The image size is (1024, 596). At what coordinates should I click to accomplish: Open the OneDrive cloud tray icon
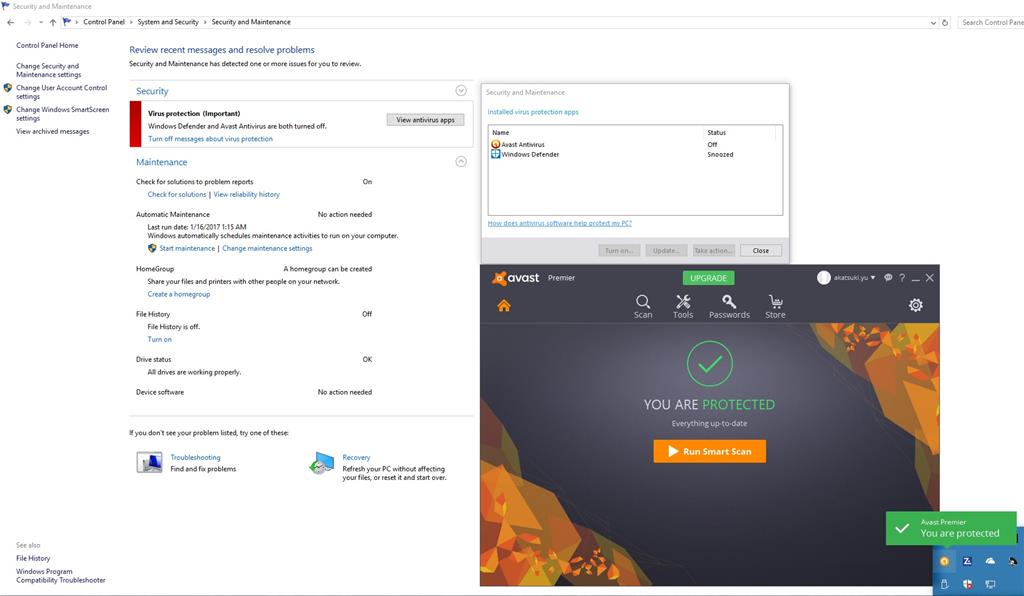pos(990,561)
